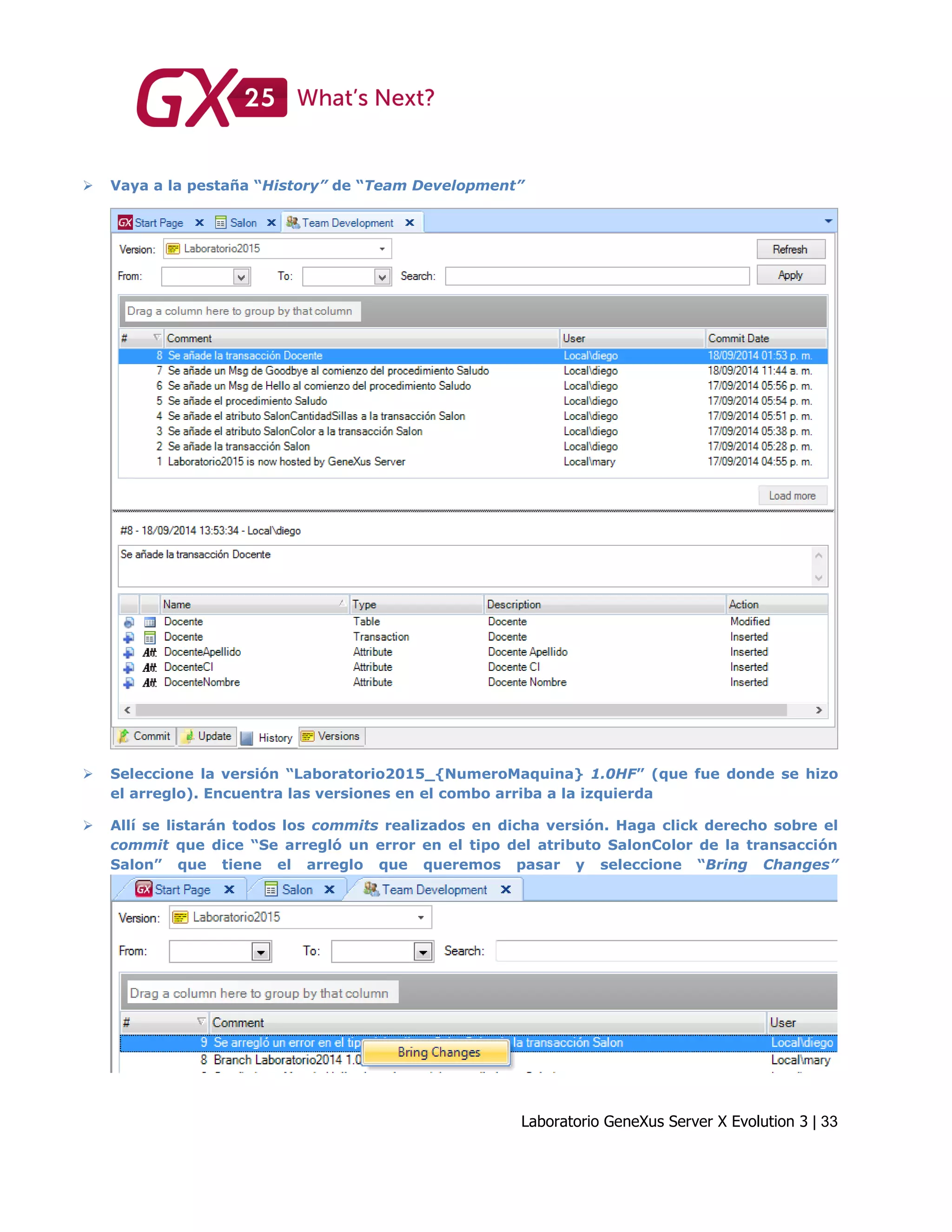
Task: Close the Start Page tab in upper window
Action: click(x=199, y=223)
